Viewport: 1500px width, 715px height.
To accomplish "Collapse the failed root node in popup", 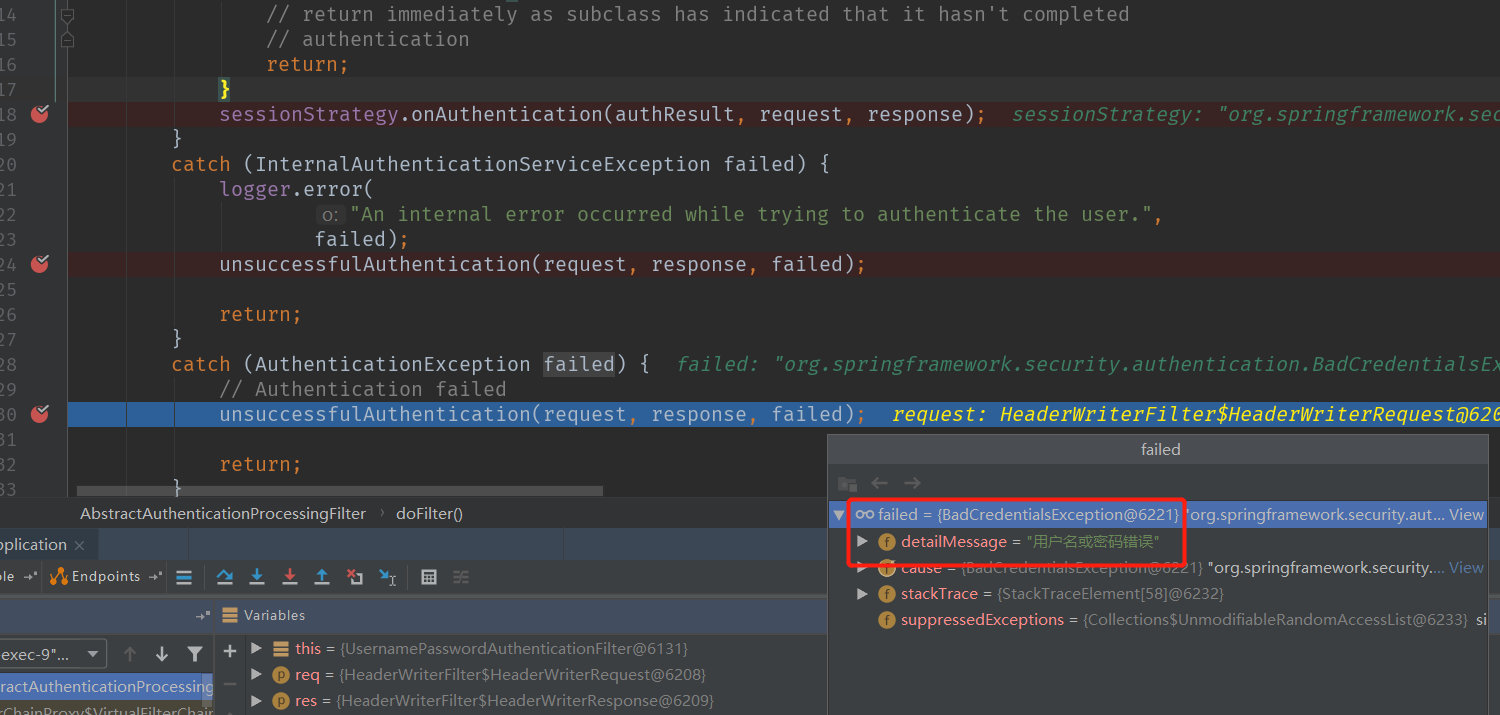I will point(839,515).
